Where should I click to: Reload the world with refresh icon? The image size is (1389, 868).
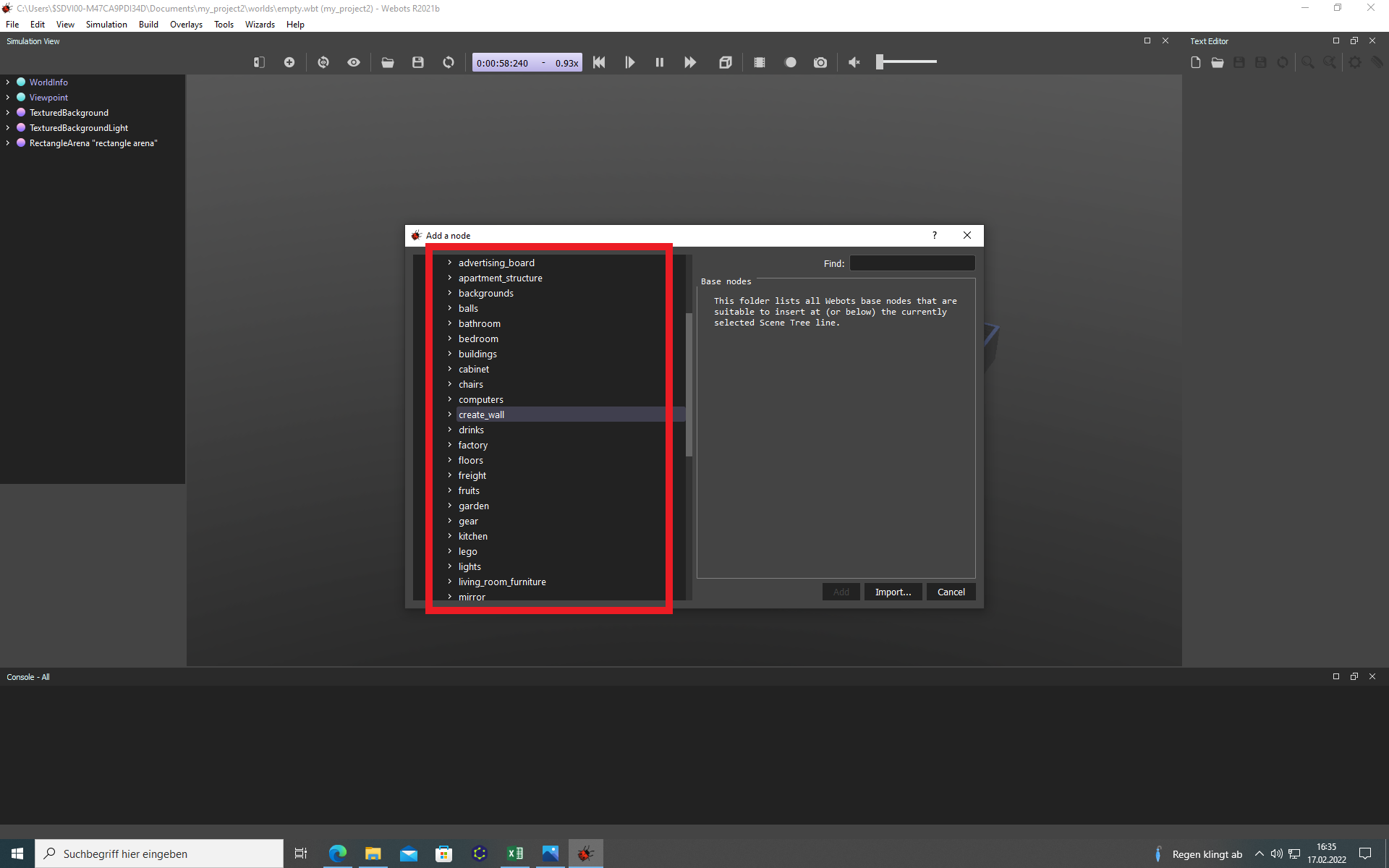(x=449, y=63)
